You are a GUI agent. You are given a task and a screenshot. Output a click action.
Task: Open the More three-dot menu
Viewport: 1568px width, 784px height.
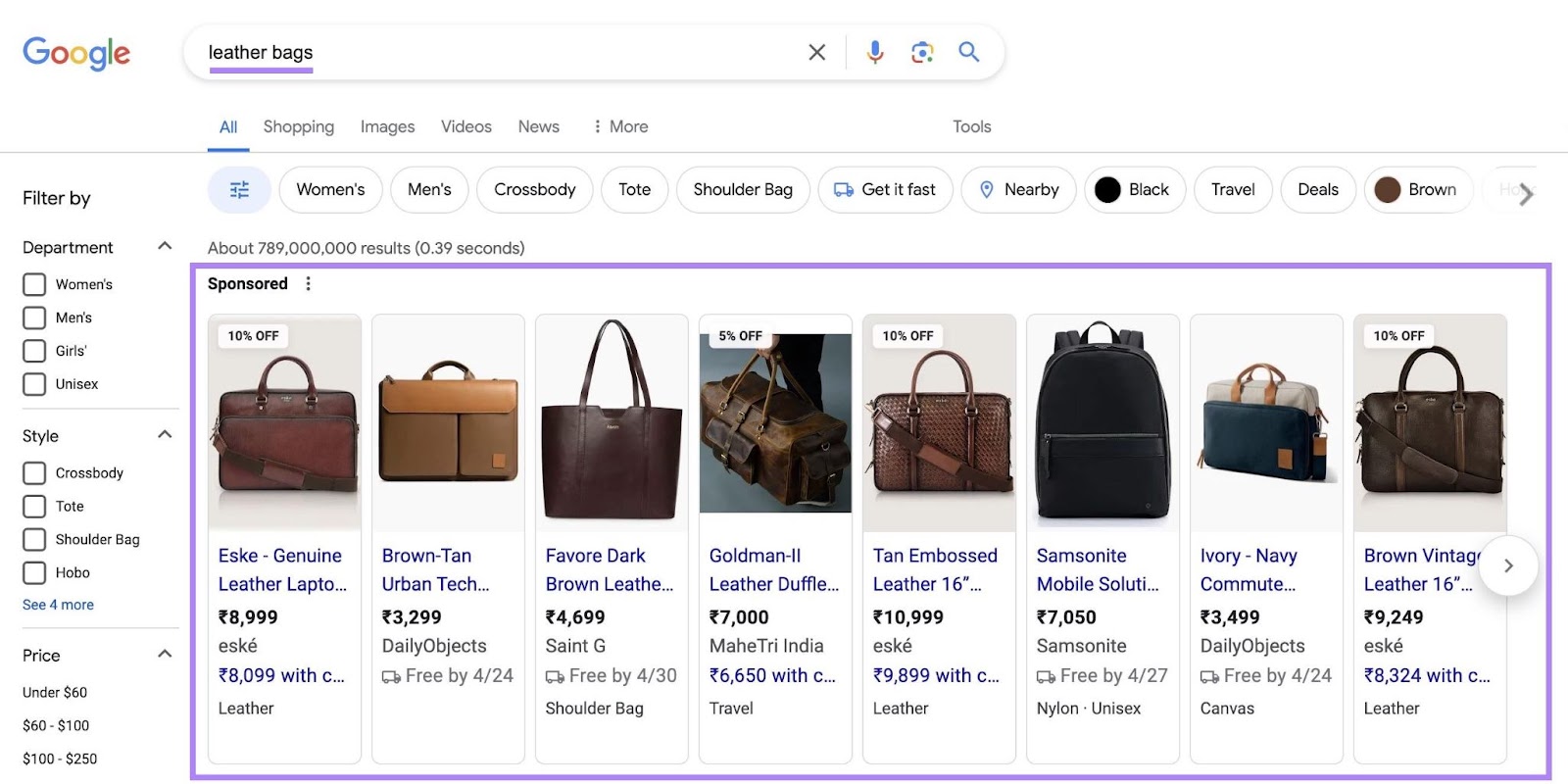click(620, 126)
